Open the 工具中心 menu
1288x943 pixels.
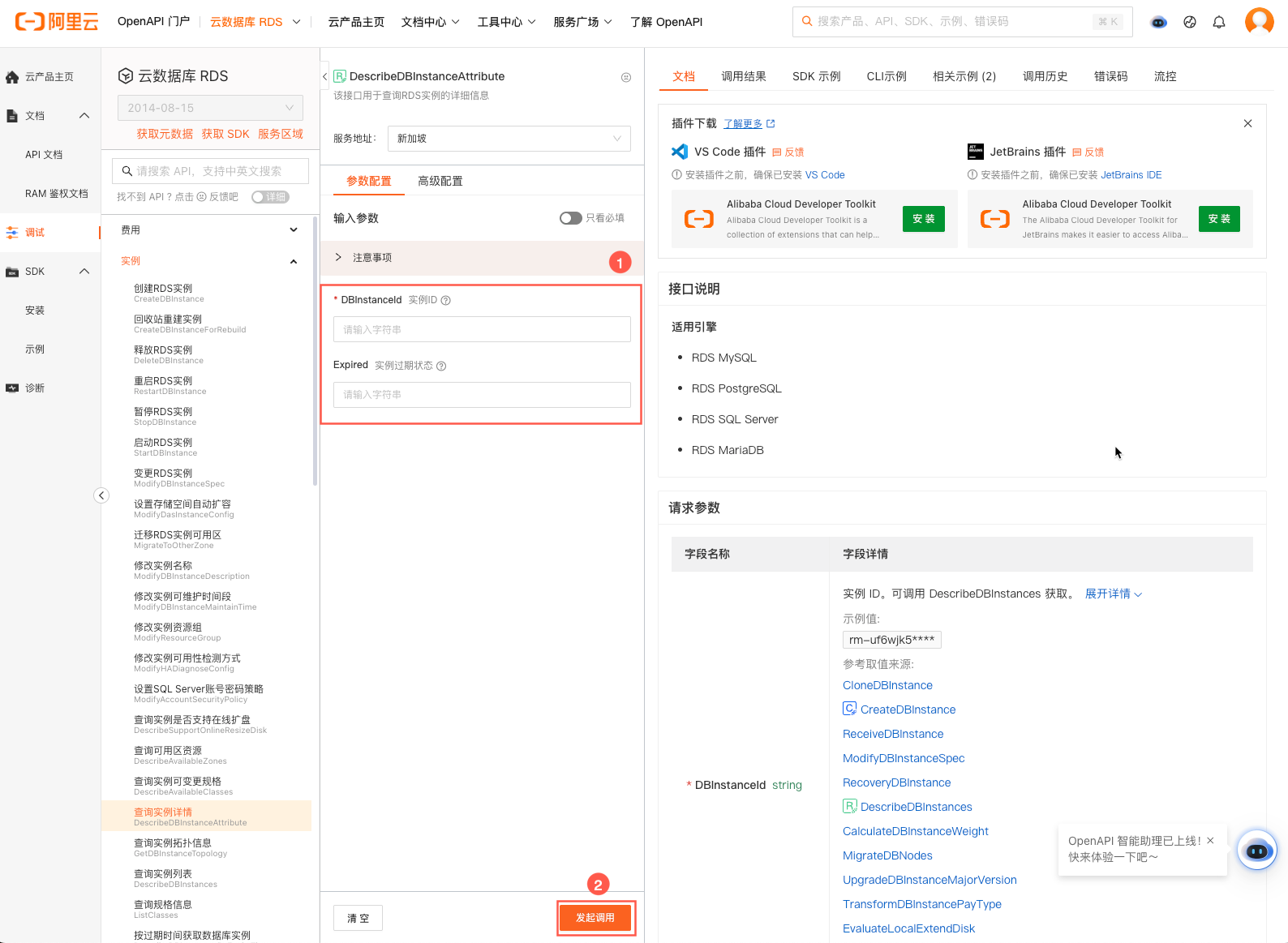506,22
